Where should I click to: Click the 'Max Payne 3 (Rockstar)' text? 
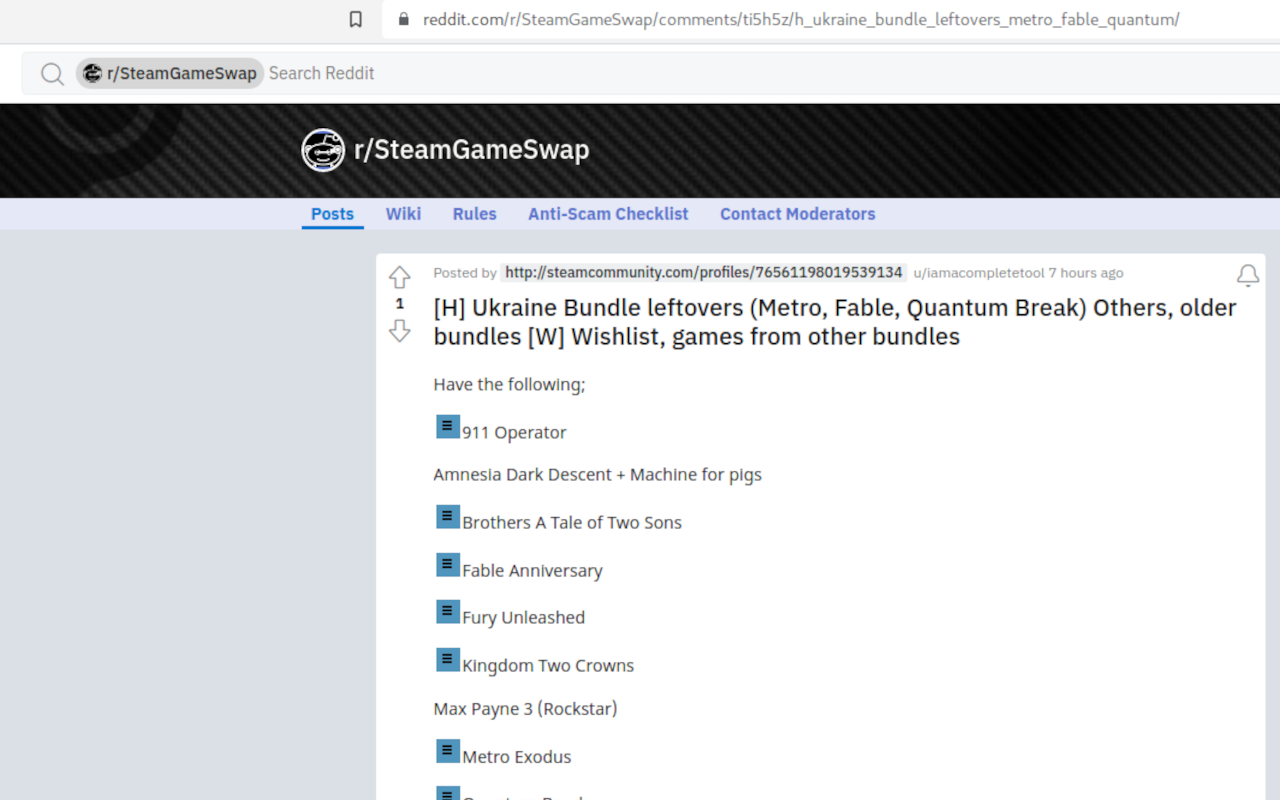coord(525,709)
